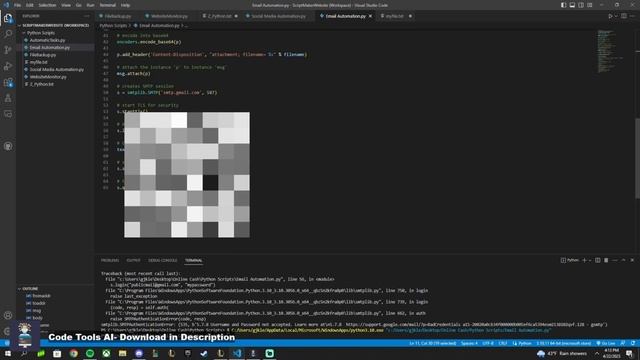Open the Accounts icon in activity bar

click(x=8, y=315)
